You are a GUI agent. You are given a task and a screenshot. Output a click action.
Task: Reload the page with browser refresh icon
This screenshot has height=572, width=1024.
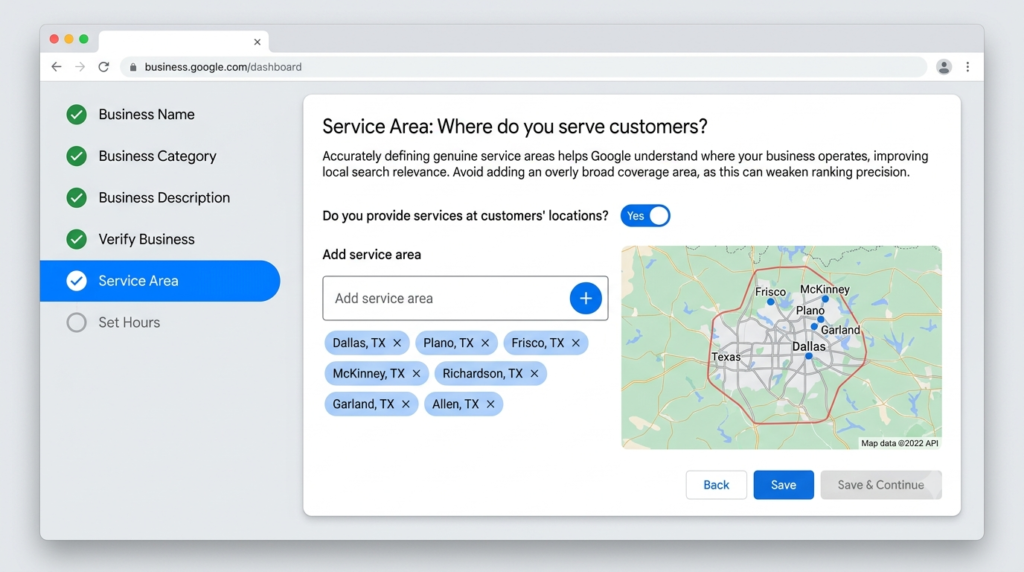click(x=103, y=67)
